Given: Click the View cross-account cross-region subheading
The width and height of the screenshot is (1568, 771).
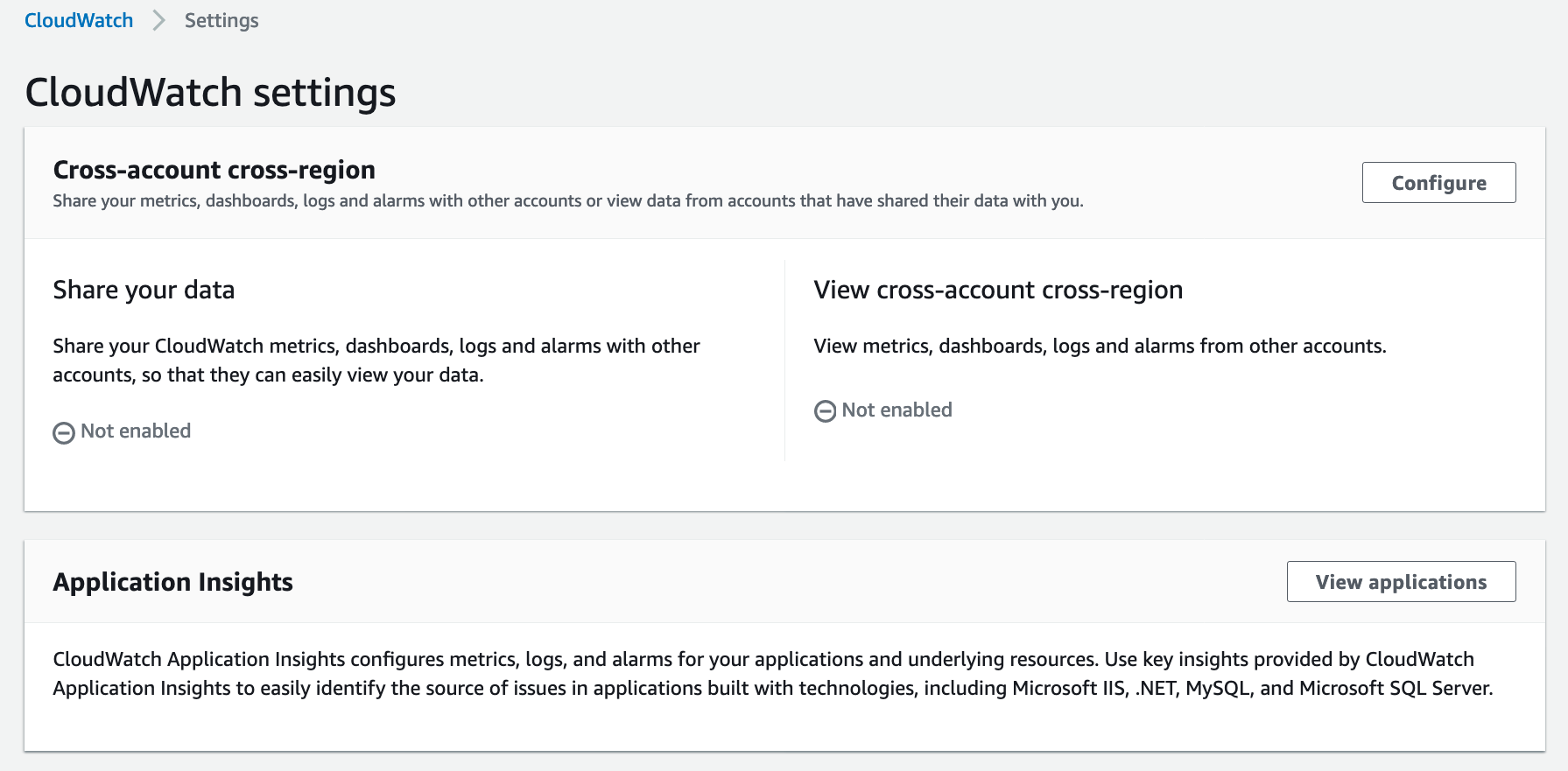Looking at the screenshot, I should [x=997, y=290].
